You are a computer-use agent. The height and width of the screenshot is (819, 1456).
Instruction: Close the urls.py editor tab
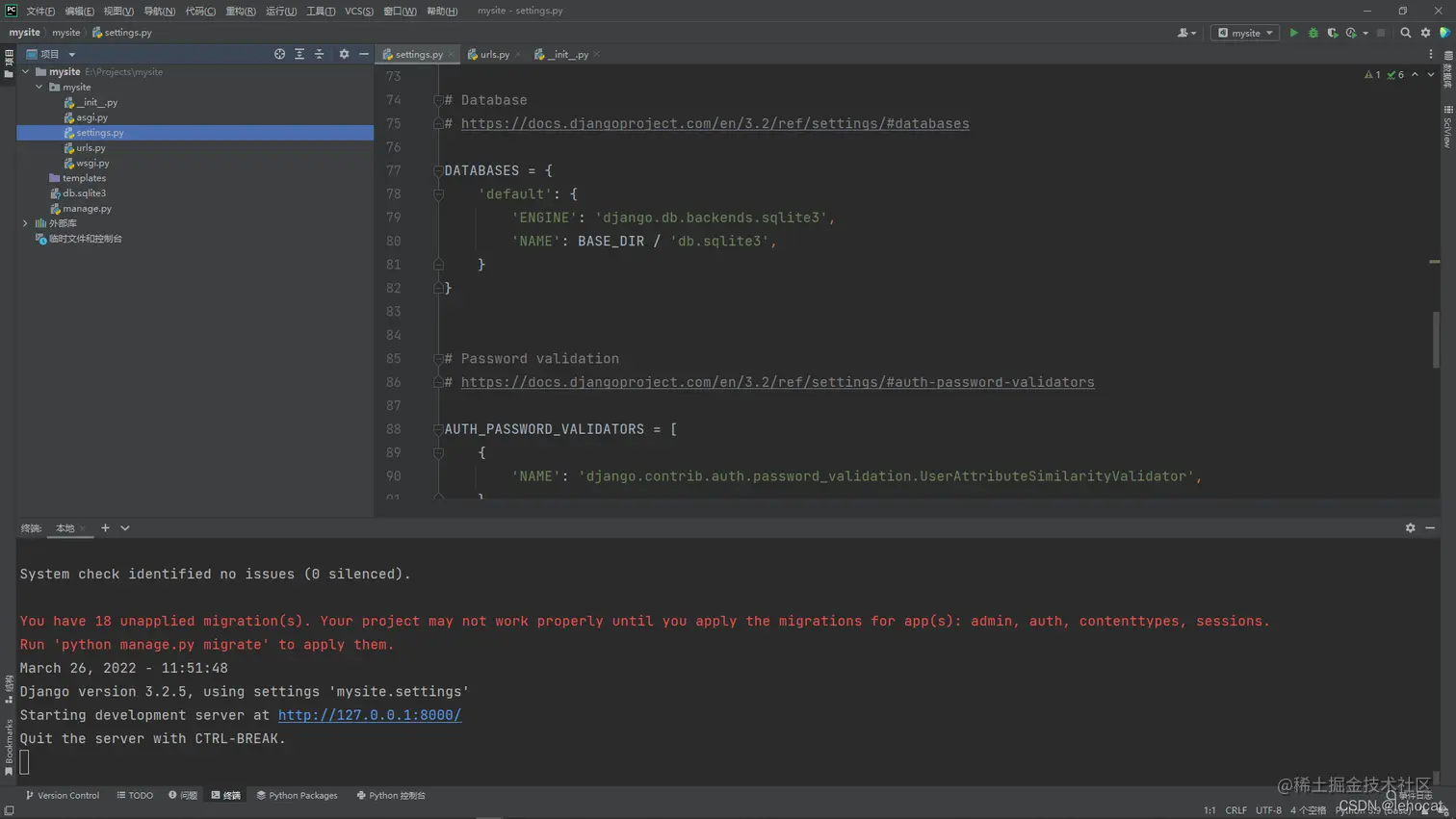tap(518, 55)
